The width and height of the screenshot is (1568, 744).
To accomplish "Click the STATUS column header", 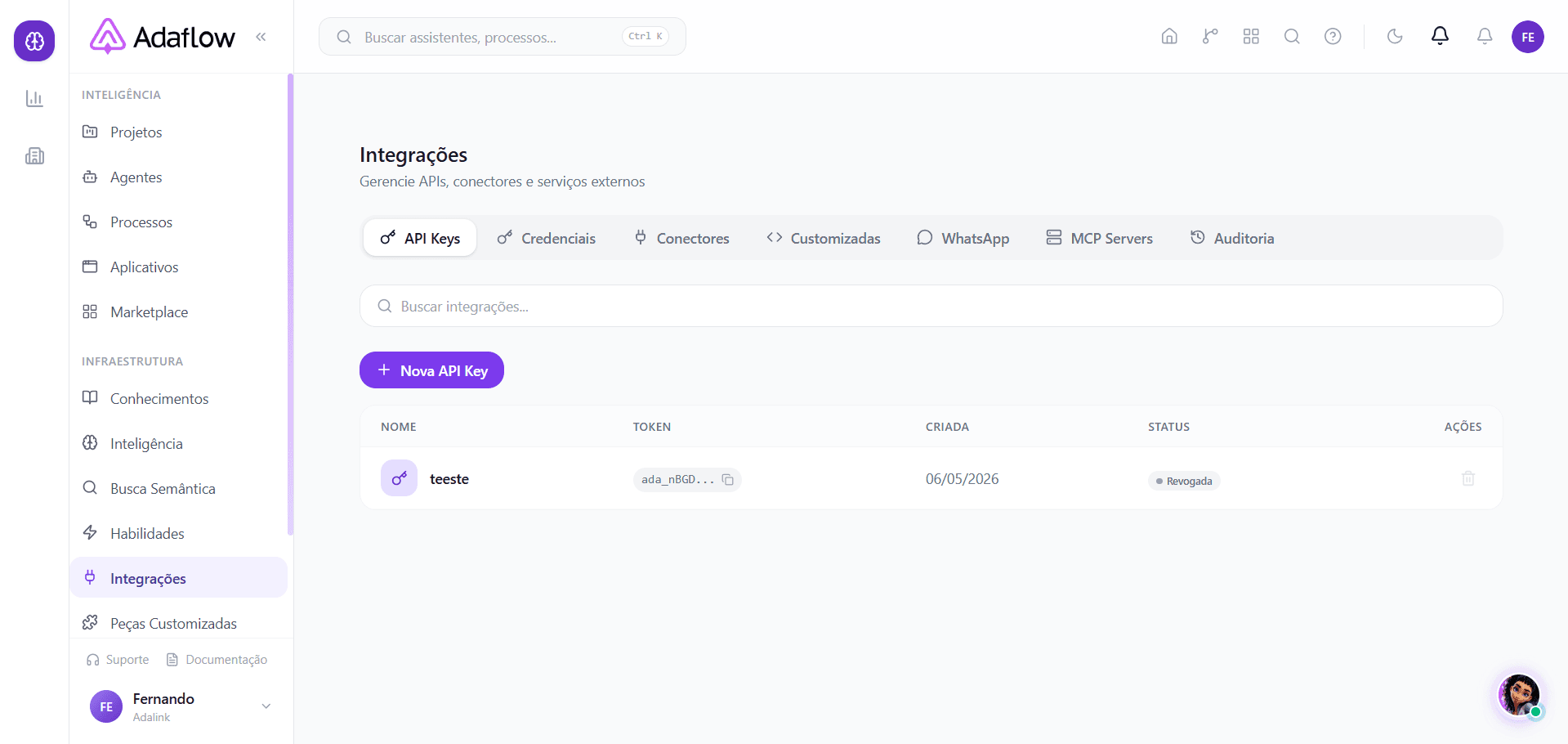I will pyautogui.click(x=1168, y=427).
